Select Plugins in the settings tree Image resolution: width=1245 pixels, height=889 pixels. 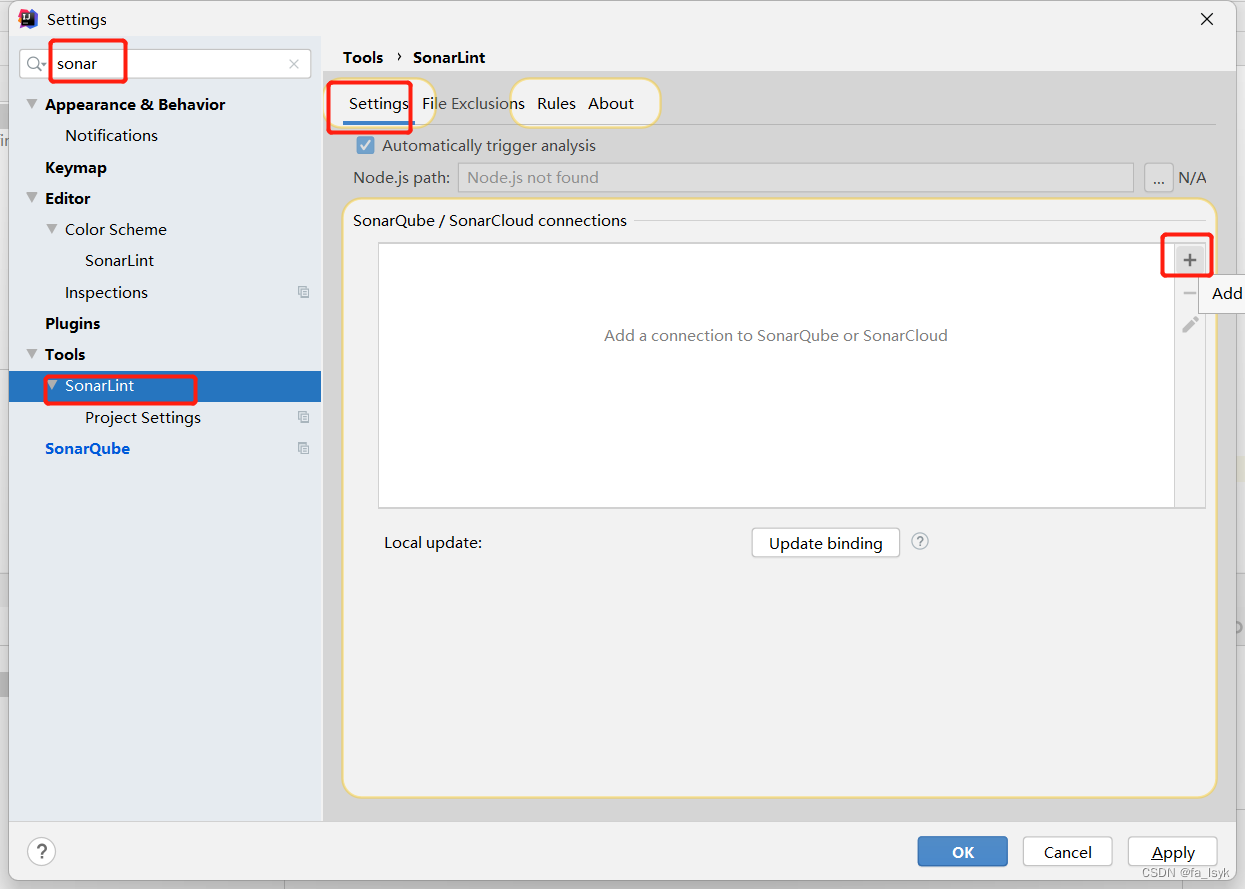click(73, 323)
